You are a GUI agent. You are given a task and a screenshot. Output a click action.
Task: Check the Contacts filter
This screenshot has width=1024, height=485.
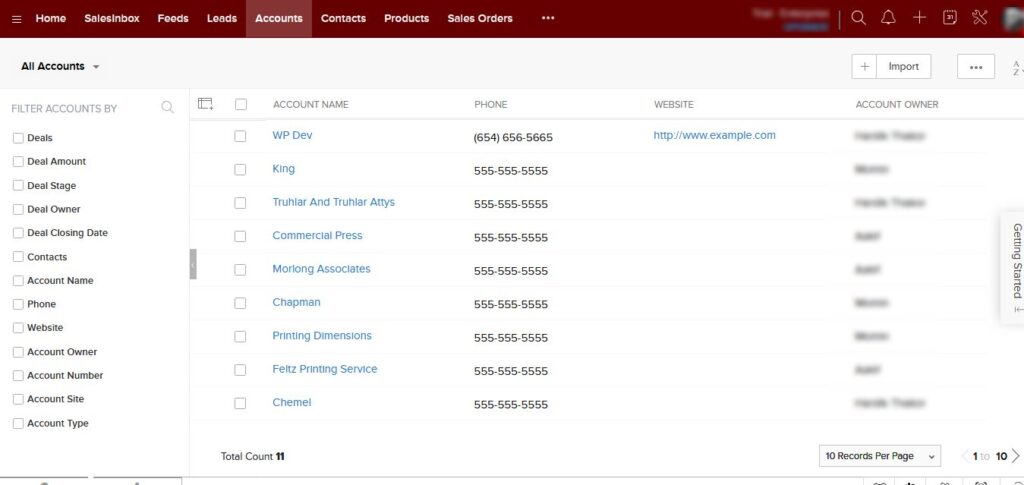pos(18,257)
